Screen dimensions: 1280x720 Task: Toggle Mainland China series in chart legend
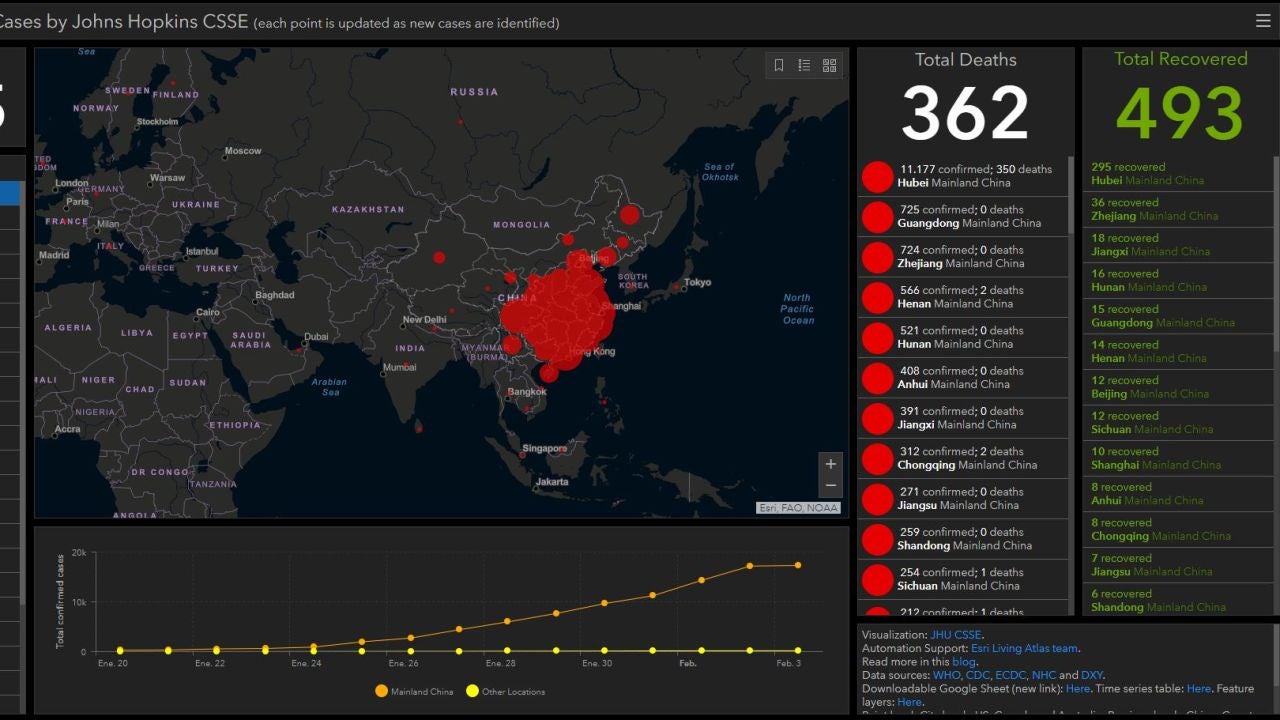coord(413,691)
